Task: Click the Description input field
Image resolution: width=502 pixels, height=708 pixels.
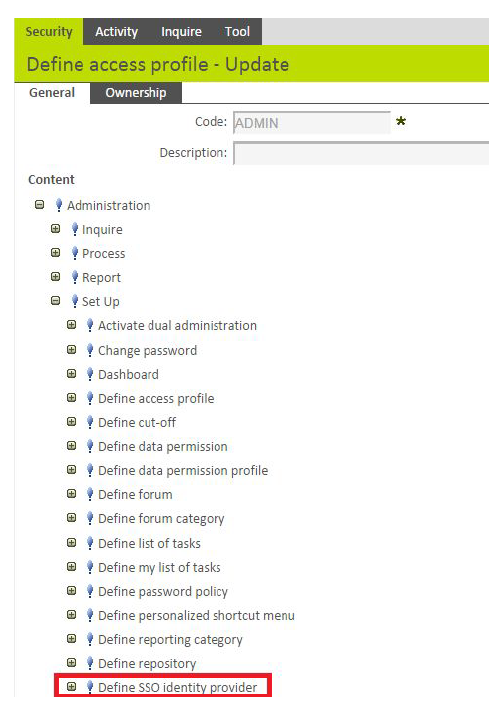Action: click(361, 153)
